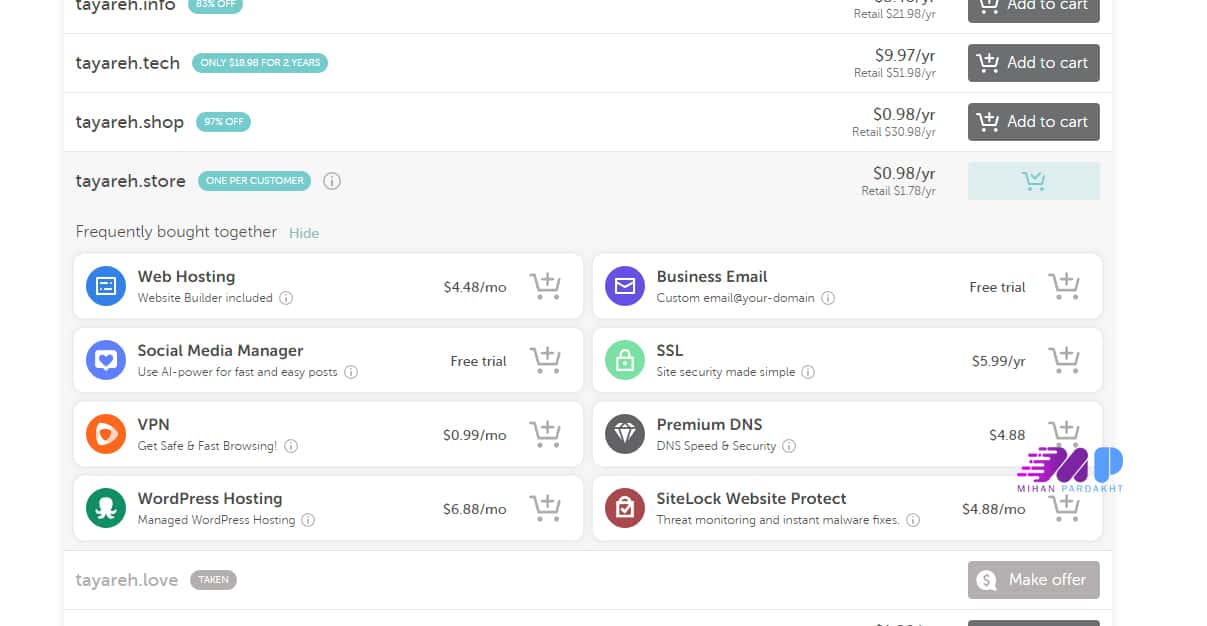The height and width of the screenshot is (626, 1207).
Task: Hide the Frequently bought together section
Action: point(304,233)
